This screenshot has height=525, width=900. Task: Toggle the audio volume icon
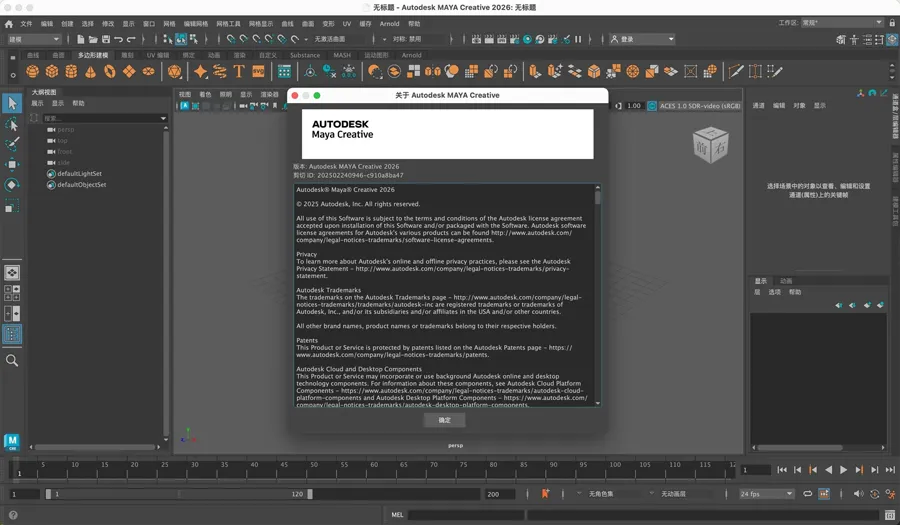coord(858,494)
